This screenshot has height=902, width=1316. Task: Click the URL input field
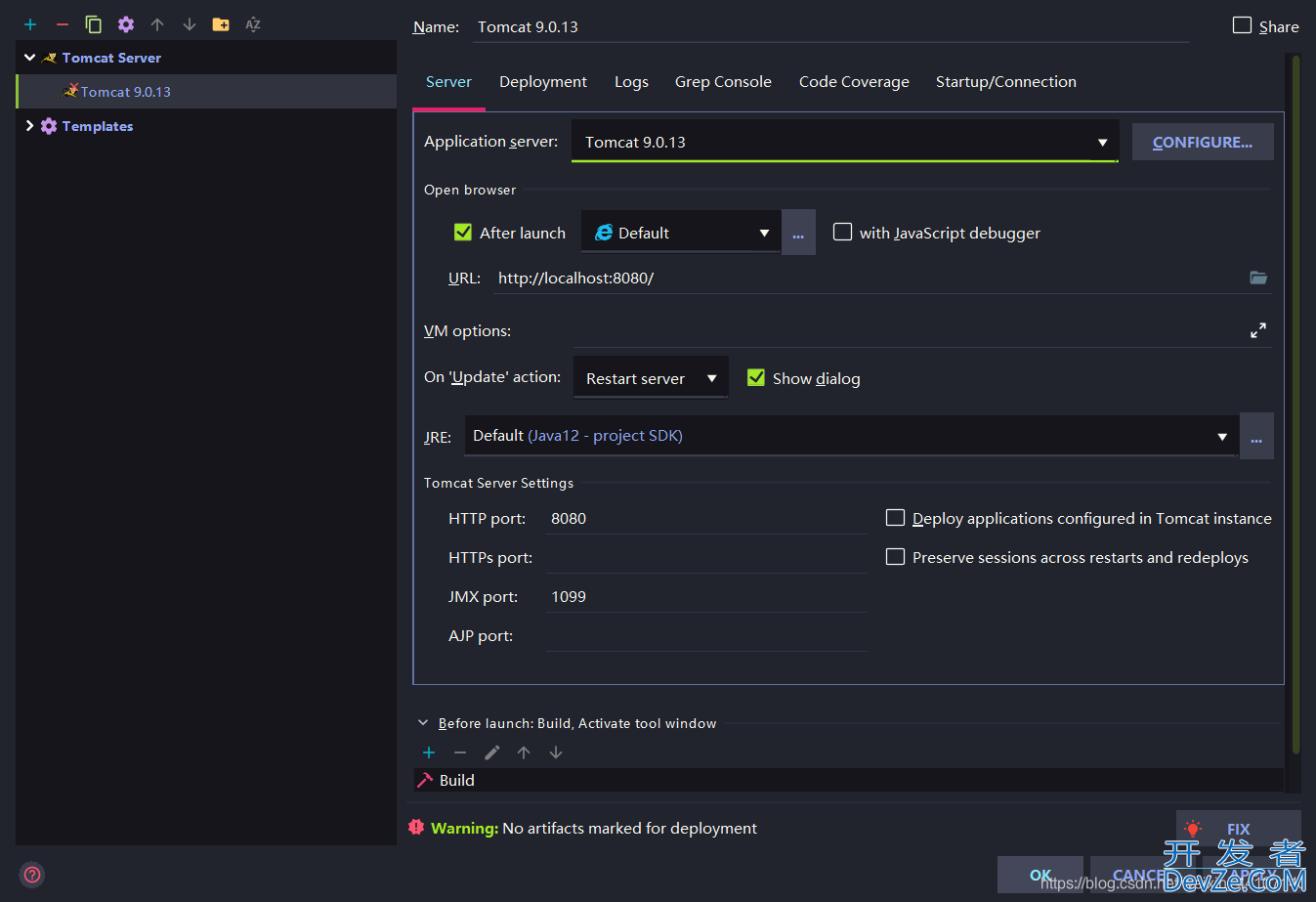point(870,278)
